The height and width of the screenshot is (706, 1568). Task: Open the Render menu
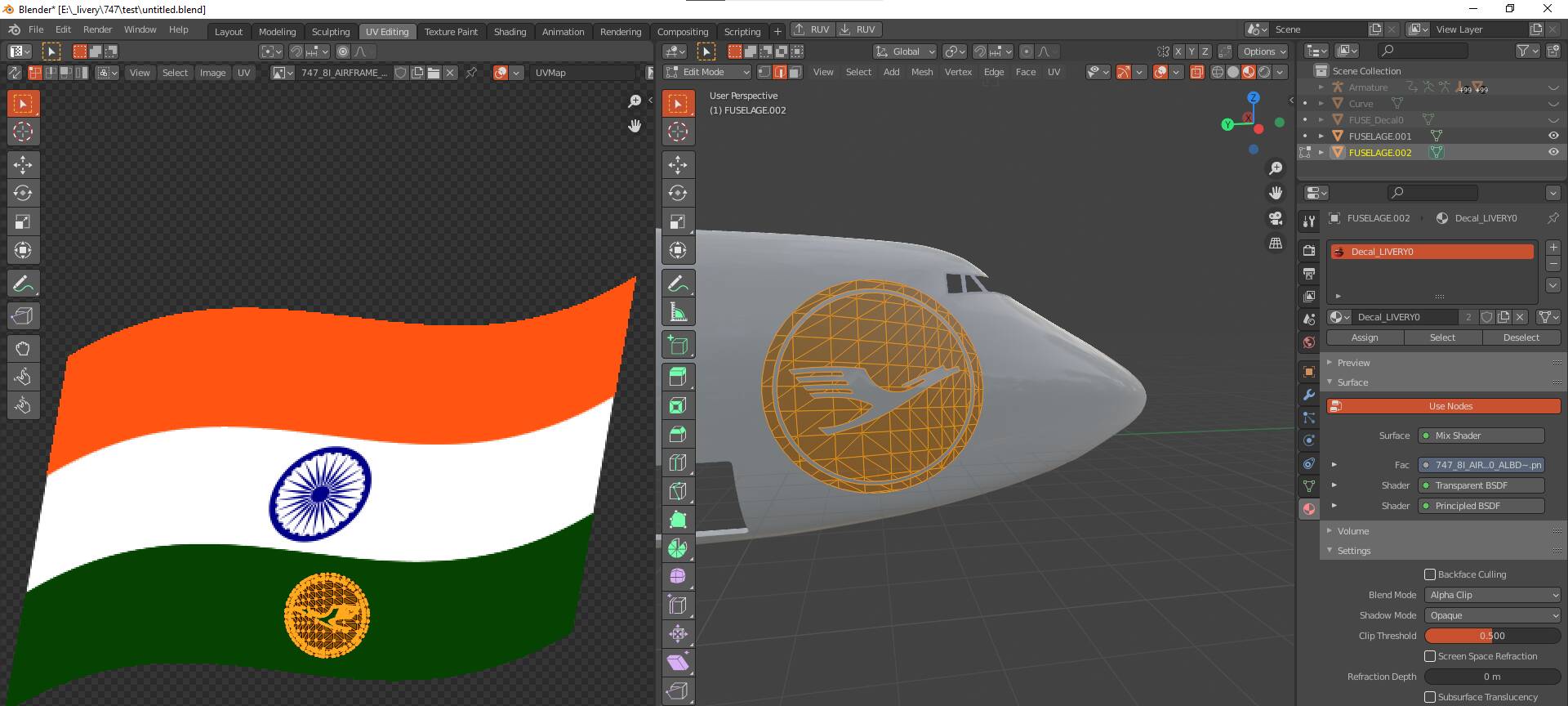point(97,29)
